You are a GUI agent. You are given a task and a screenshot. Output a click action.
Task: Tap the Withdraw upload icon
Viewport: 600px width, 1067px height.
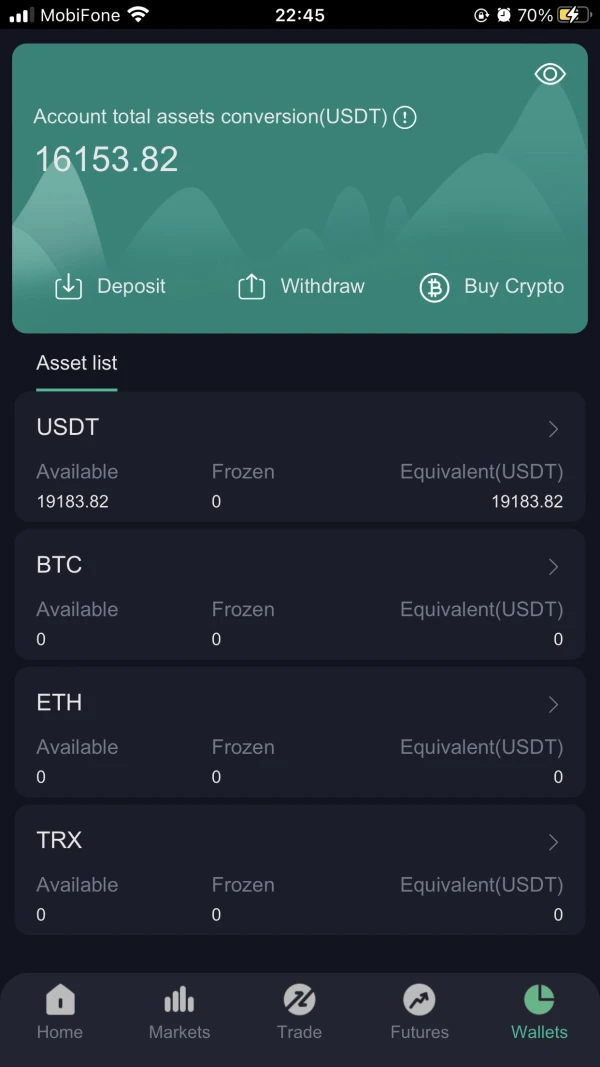251,287
